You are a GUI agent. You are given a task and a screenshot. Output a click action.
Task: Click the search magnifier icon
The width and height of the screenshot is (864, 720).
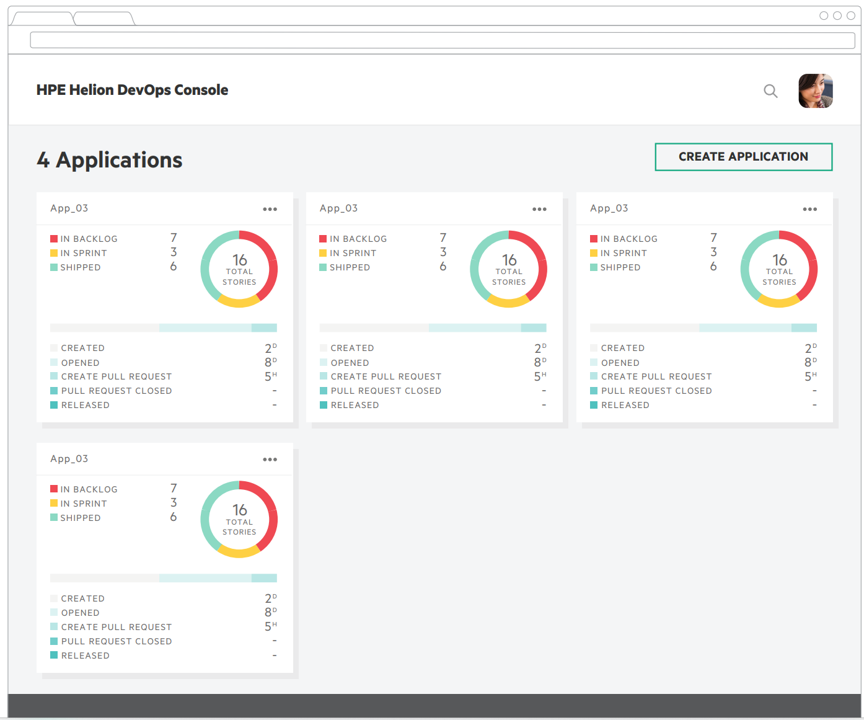click(770, 91)
